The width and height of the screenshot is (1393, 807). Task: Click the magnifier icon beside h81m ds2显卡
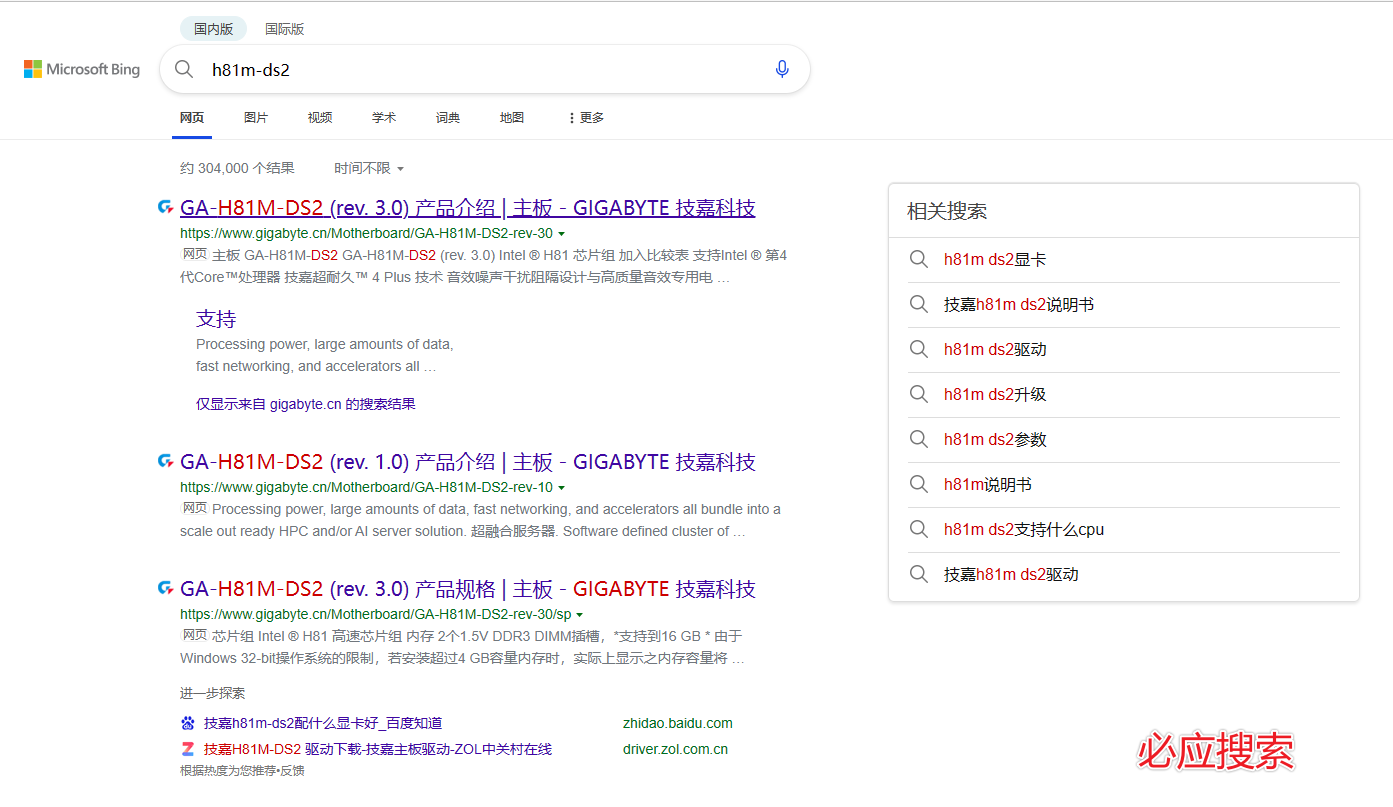(919, 260)
